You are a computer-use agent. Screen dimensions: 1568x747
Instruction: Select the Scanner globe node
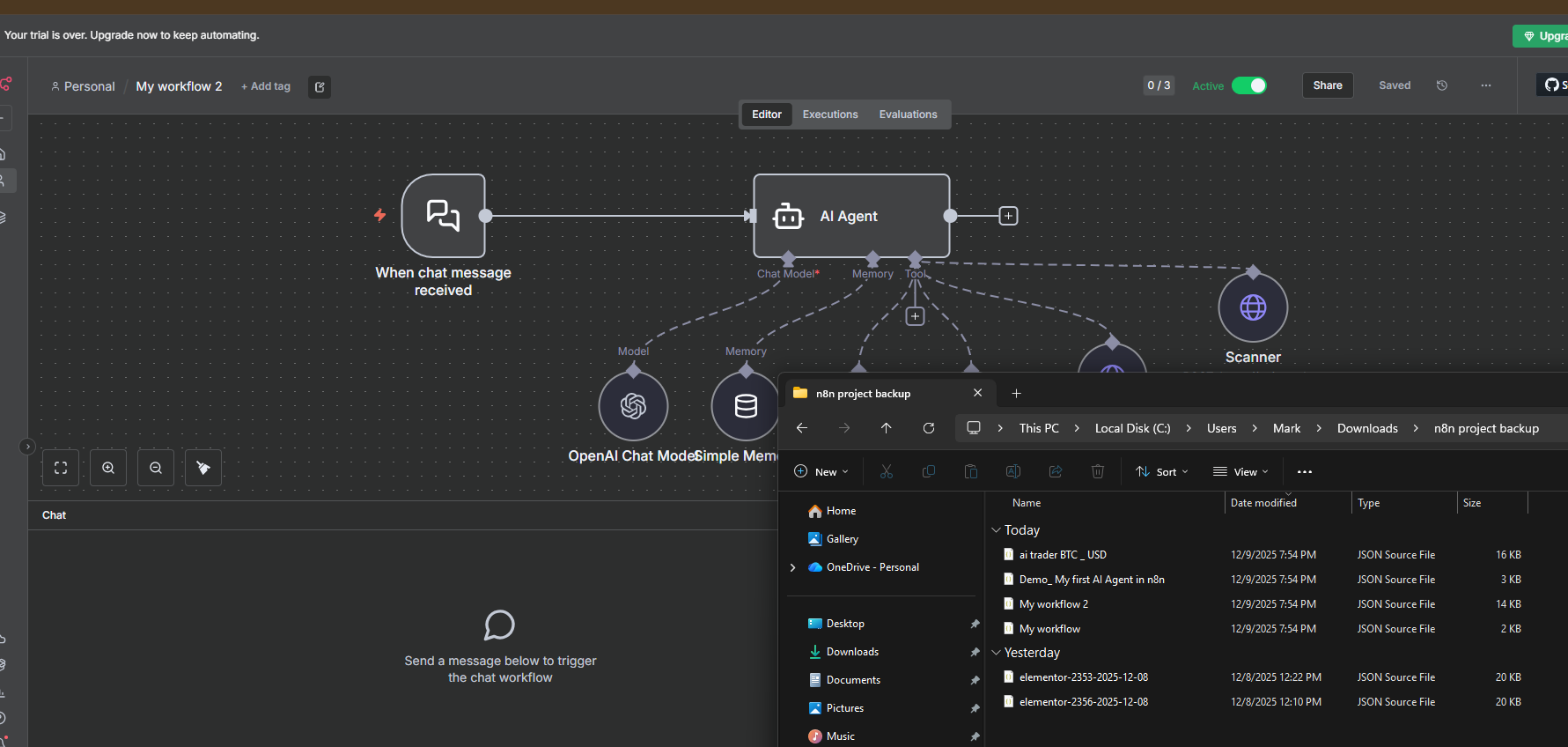(x=1253, y=307)
